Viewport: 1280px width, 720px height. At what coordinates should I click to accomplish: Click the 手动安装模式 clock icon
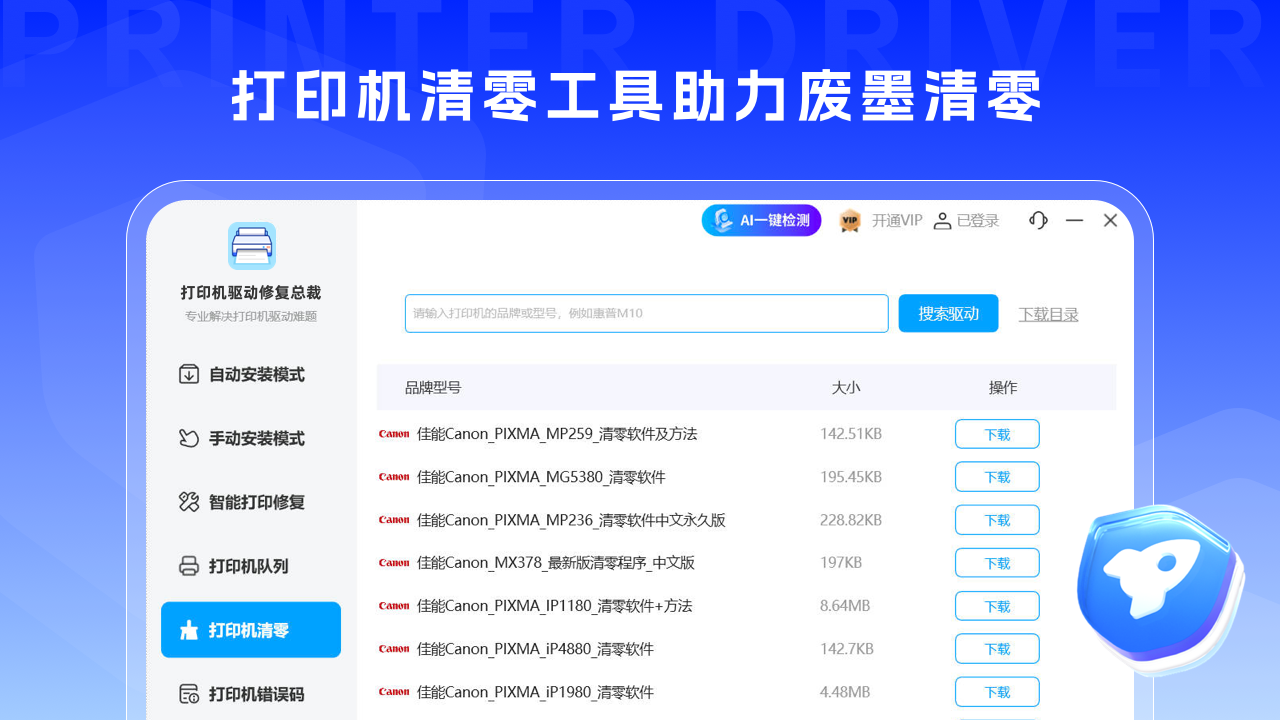tap(189, 438)
